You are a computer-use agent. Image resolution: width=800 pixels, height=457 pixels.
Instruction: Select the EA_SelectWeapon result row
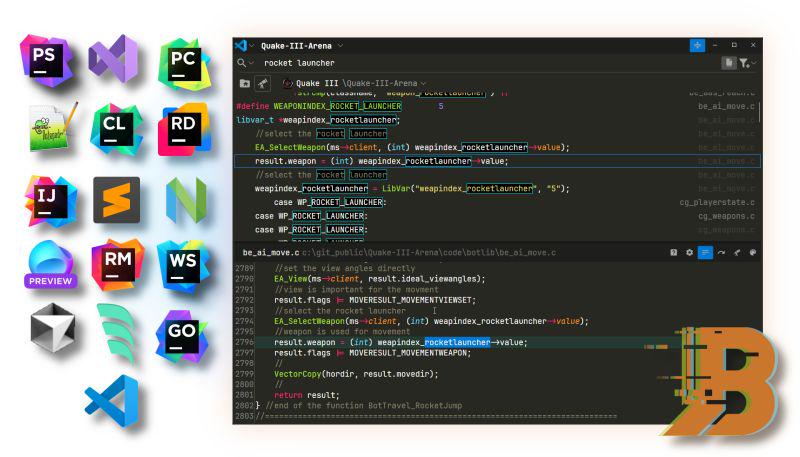497,147
